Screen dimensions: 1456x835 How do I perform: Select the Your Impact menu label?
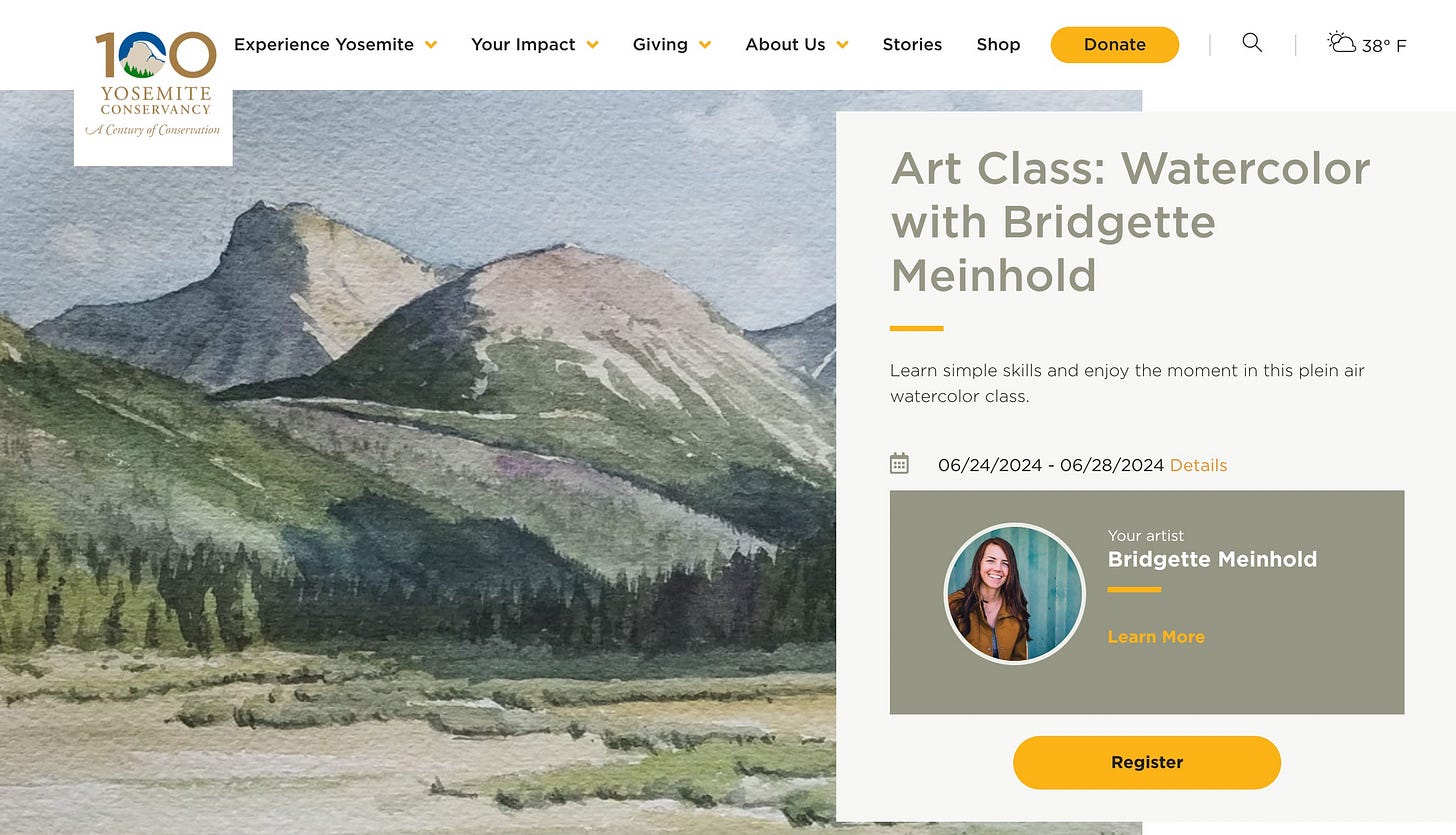(x=523, y=44)
